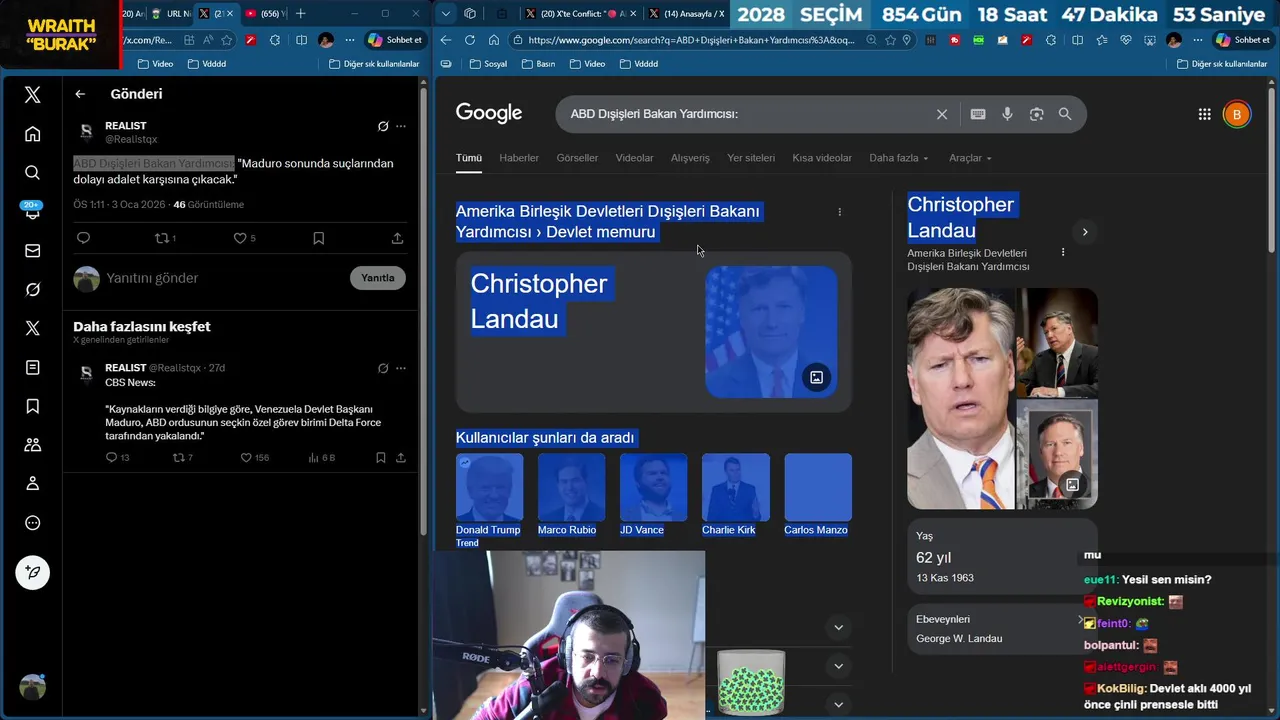Switch to the Videolar tab
Image resolution: width=1280 pixels, height=720 pixels.
(x=634, y=158)
